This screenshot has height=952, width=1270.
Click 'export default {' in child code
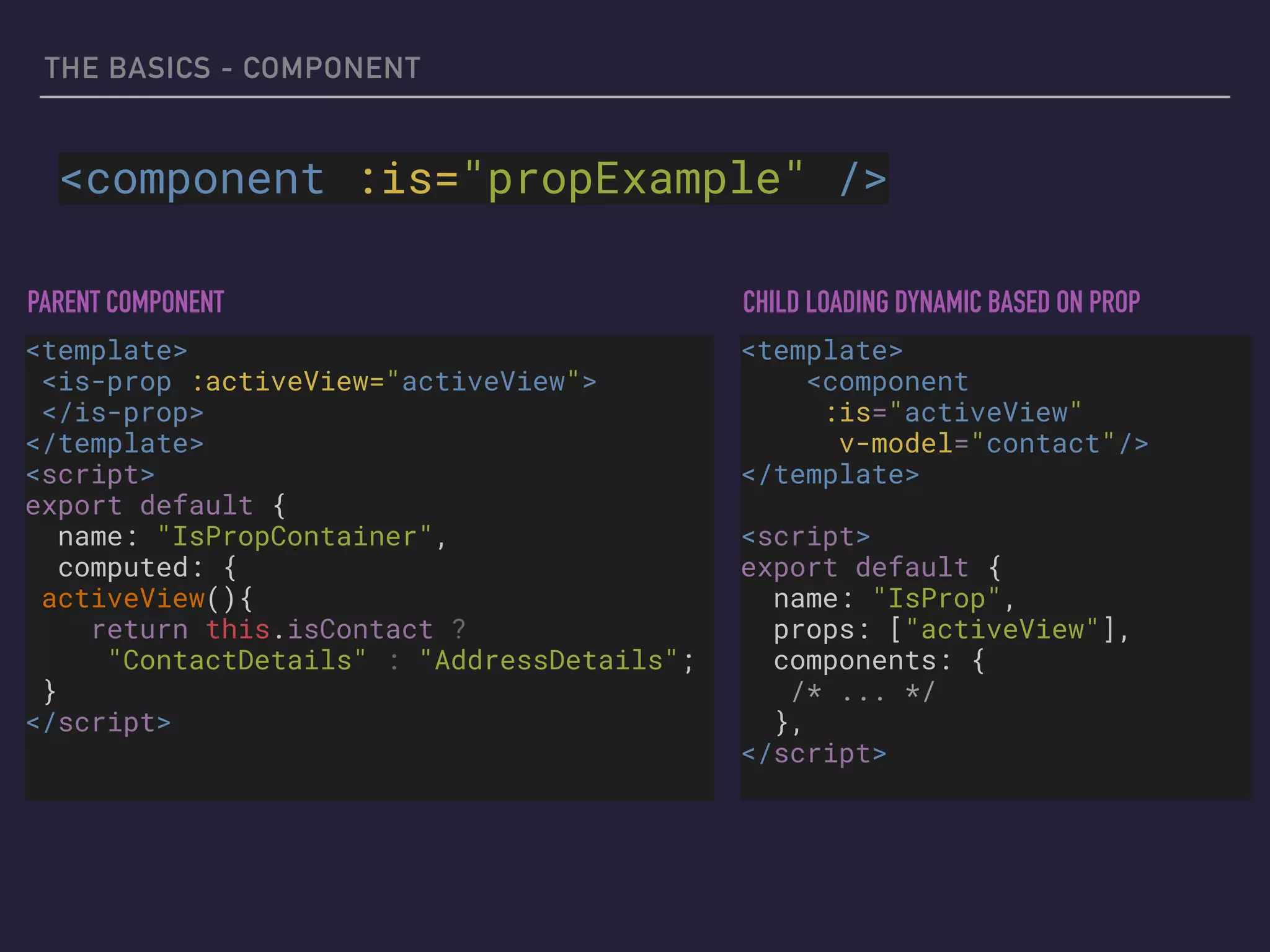pyautogui.click(x=871, y=568)
